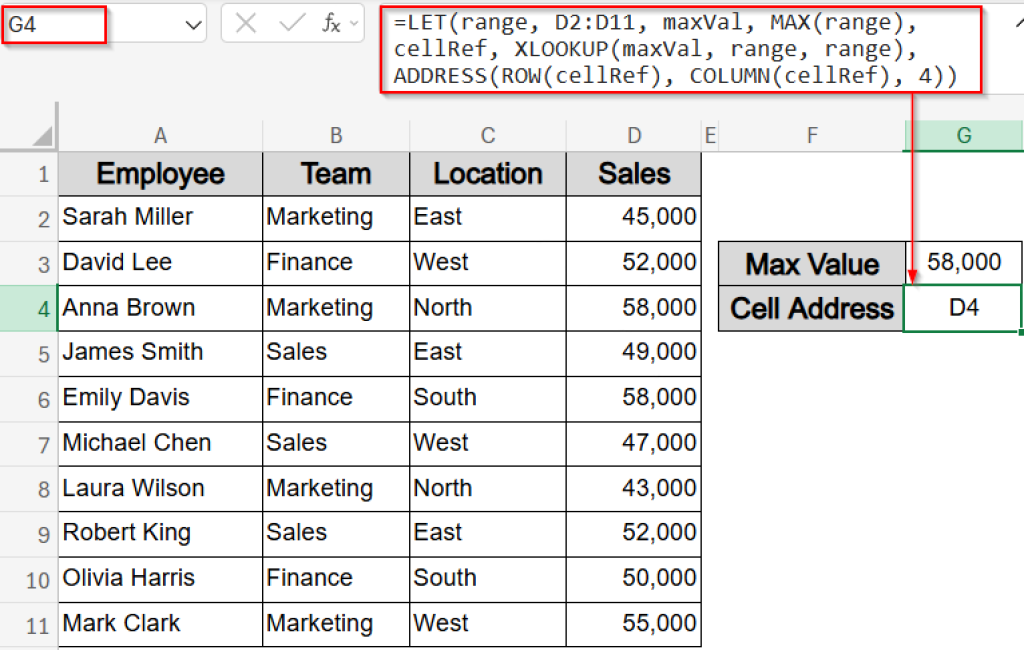Click the cell showing 58,000 next to Max Value
1024x650 pixels.
click(962, 263)
